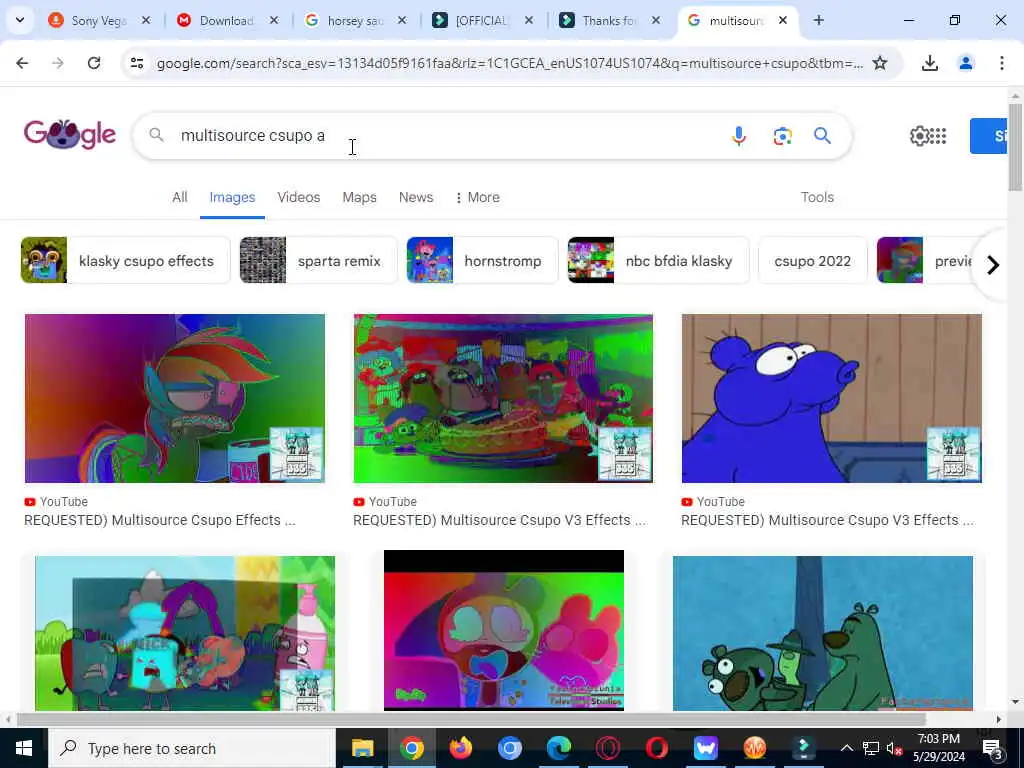The height and width of the screenshot is (768, 1024).
Task: Select the klasky csupo effects chip
Action: (x=125, y=261)
